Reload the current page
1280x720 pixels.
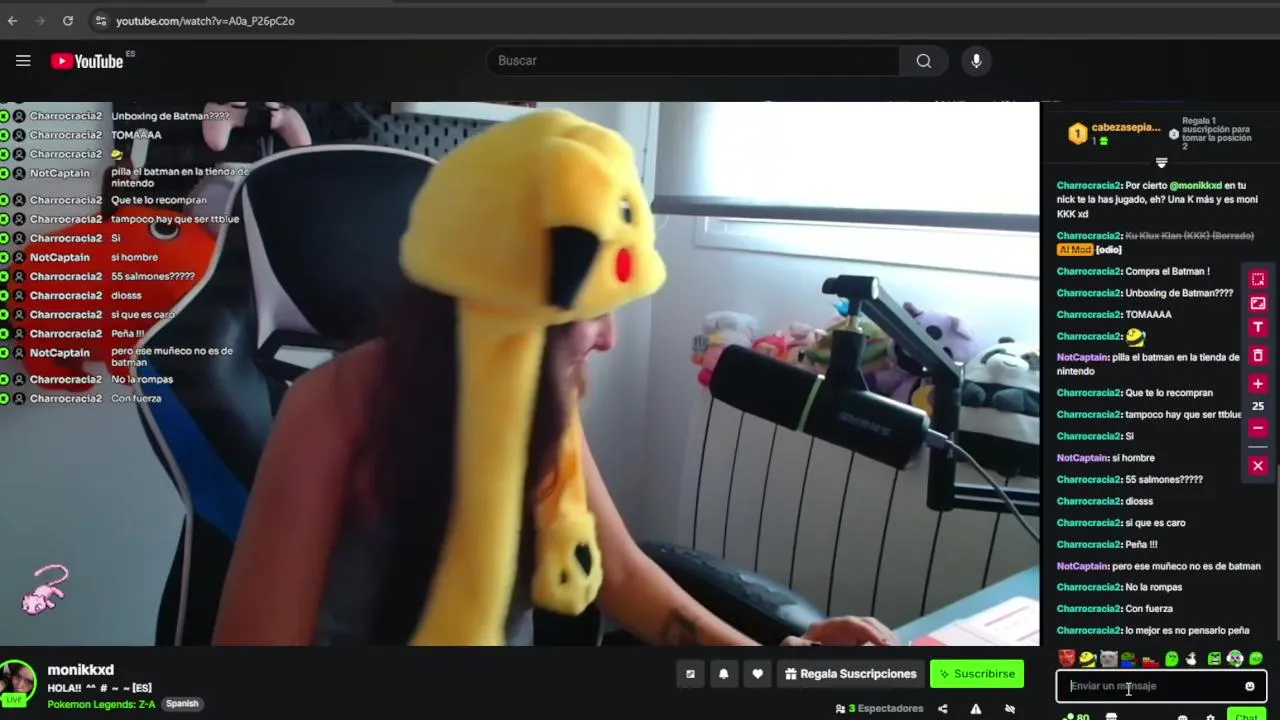pos(68,20)
